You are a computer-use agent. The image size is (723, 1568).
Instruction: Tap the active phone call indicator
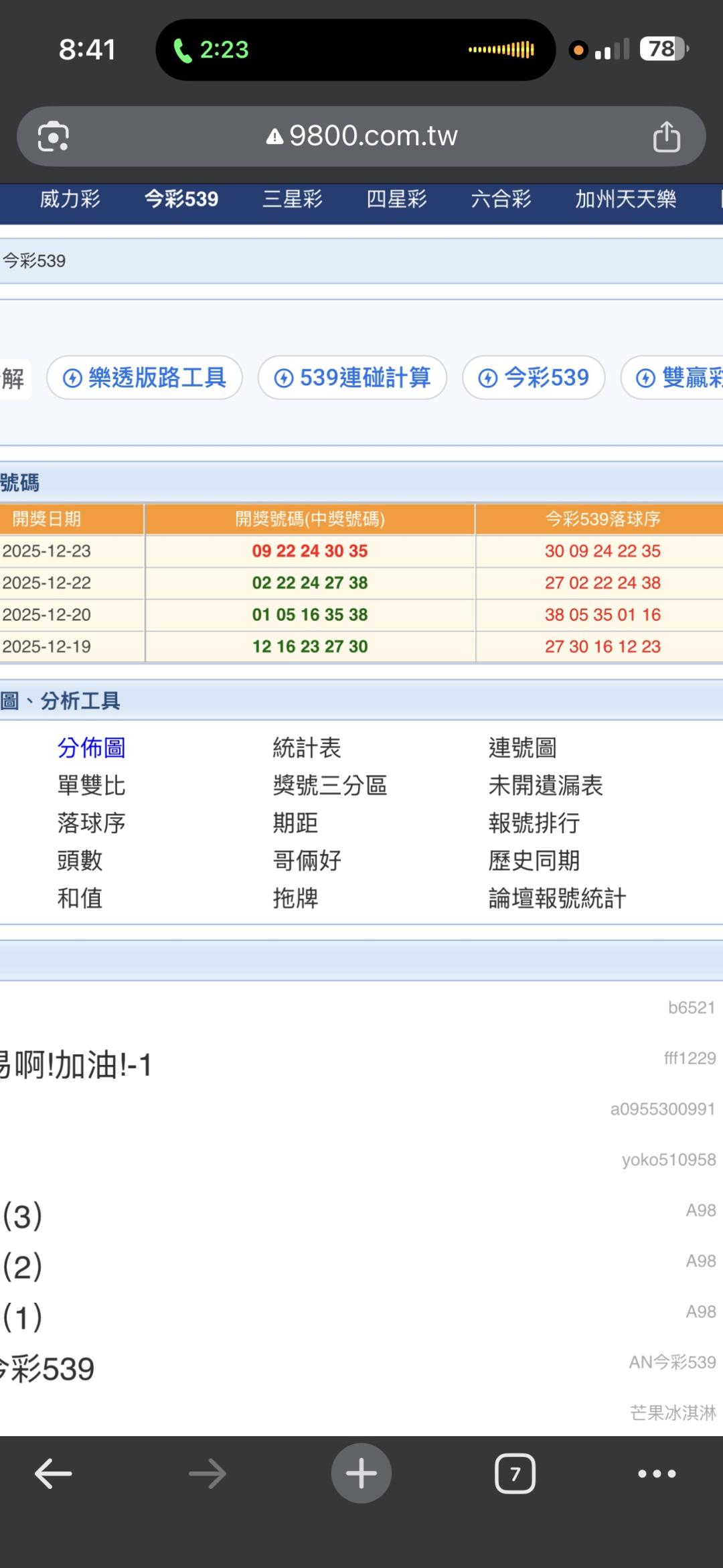(212, 50)
